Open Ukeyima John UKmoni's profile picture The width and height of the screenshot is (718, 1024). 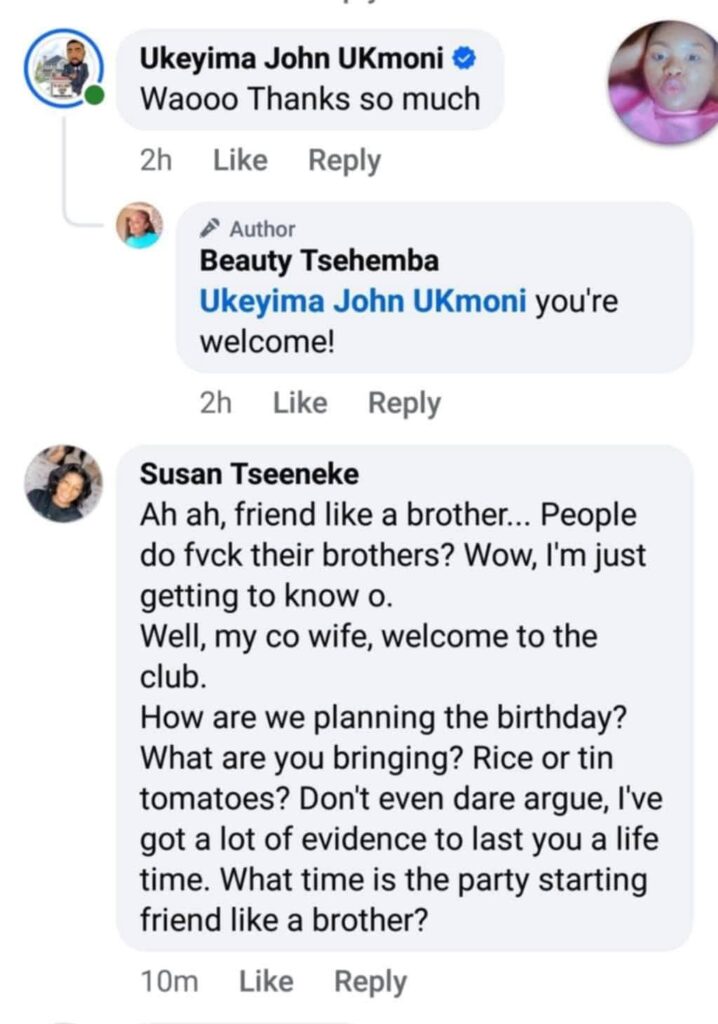click(62, 68)
